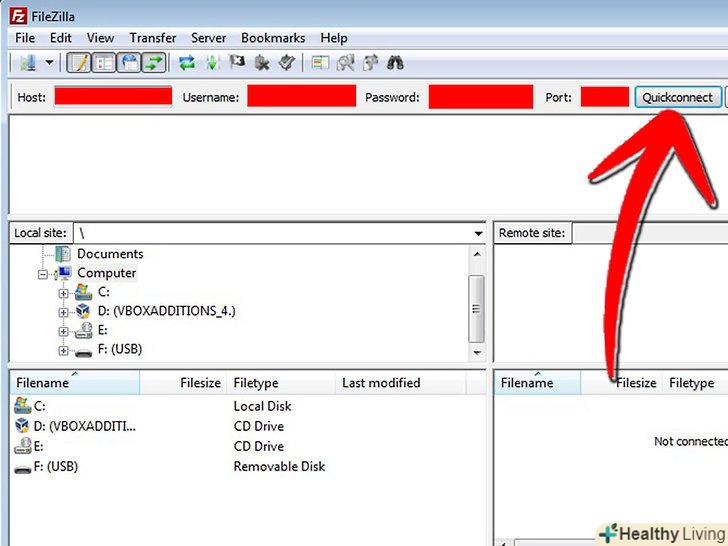Select Computer in local tree
The image size is (728, 546).
click(x=107, y=273)
